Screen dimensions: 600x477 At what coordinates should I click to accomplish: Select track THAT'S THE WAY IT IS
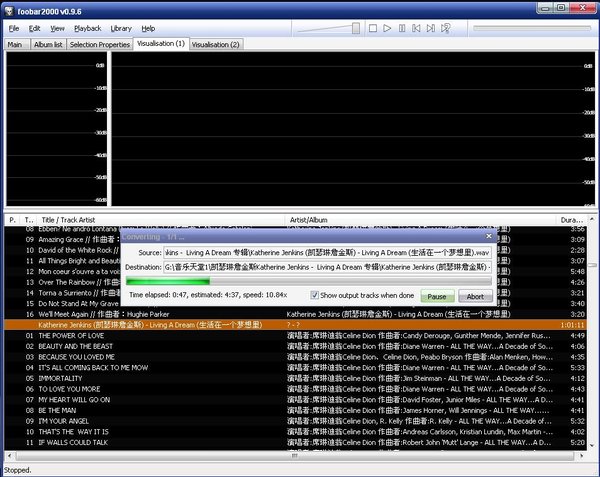pyautogui.click(x=295, y=432)
